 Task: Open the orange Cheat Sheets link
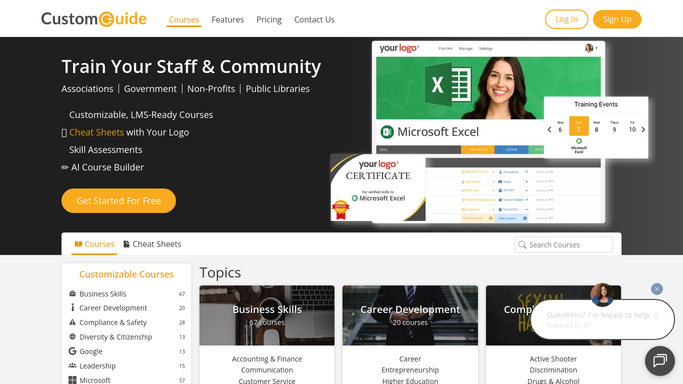coord(96,132)
